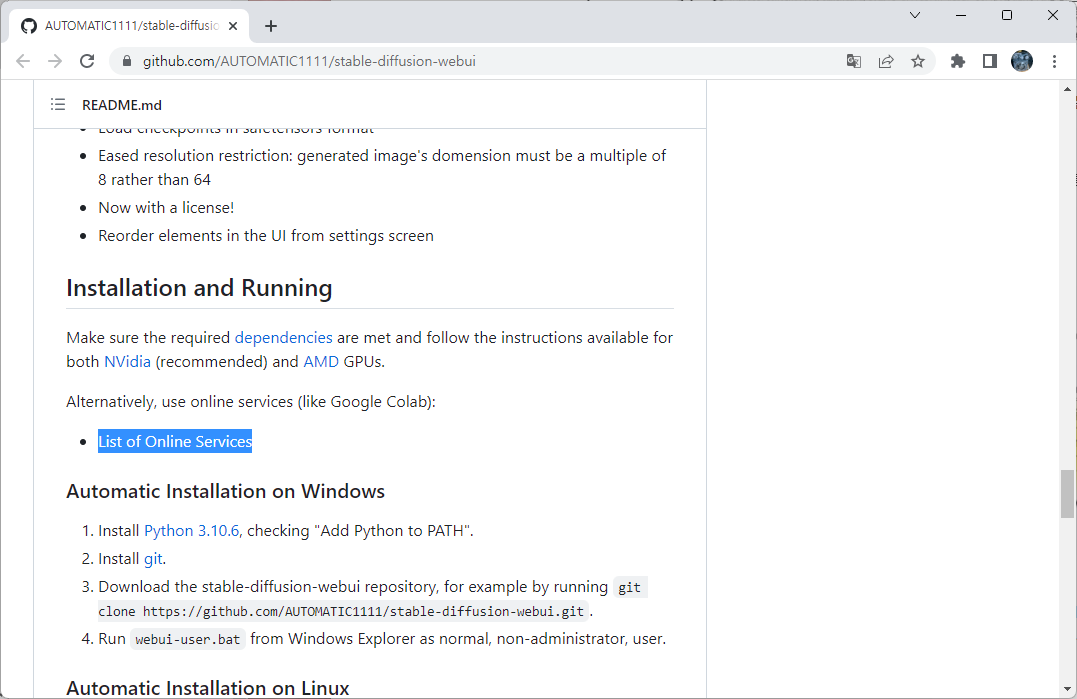
Task: Click the git clone URL code
Action: [343, 611]
